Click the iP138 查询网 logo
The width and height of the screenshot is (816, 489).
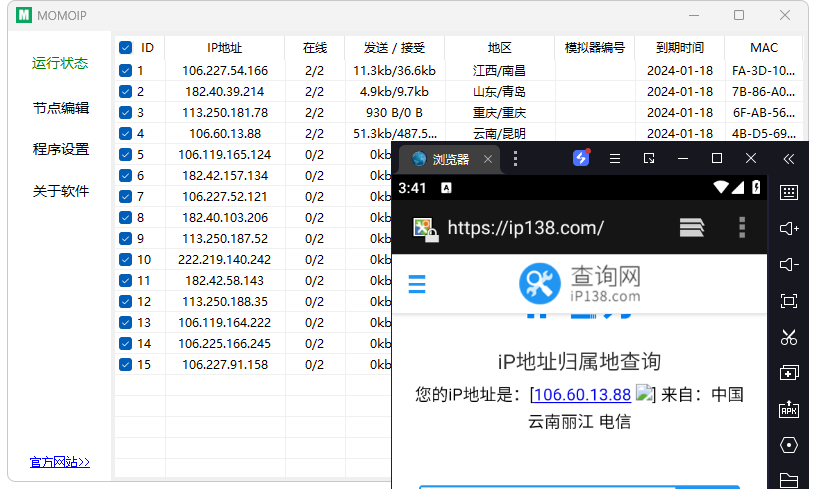(x=580, y=284)
